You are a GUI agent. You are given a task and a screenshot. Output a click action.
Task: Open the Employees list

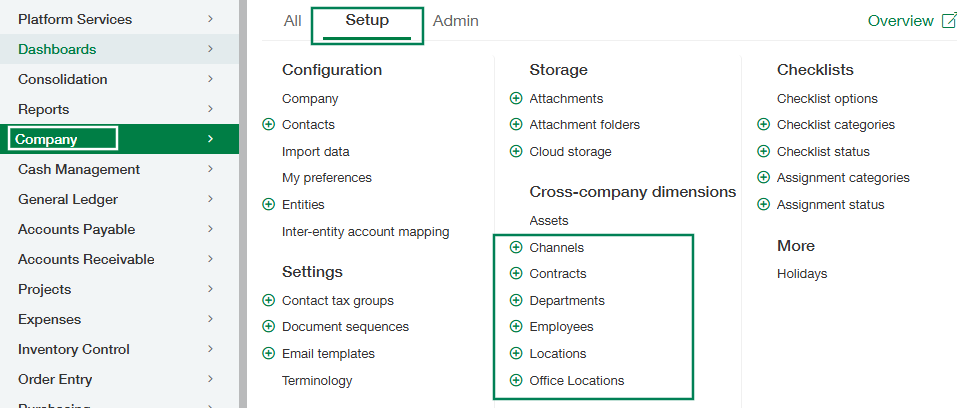coord(562,327)
